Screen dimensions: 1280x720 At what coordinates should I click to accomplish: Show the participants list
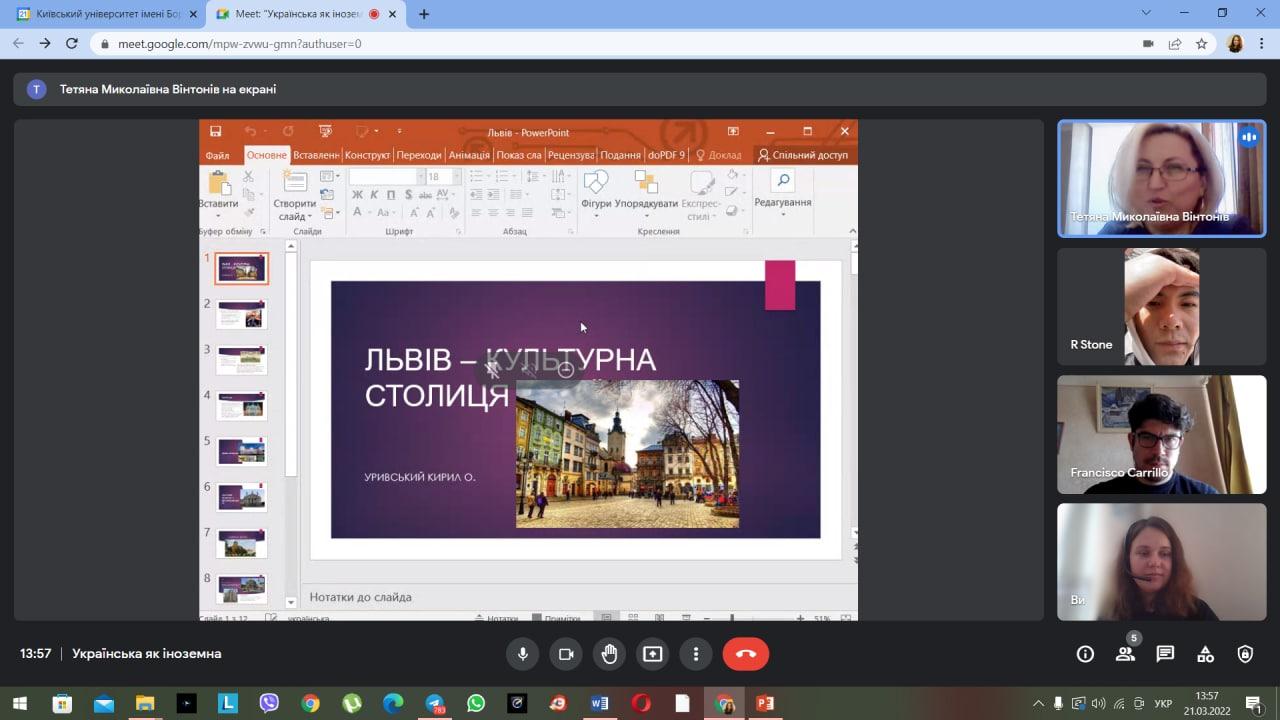click(x=1125, y=654)
